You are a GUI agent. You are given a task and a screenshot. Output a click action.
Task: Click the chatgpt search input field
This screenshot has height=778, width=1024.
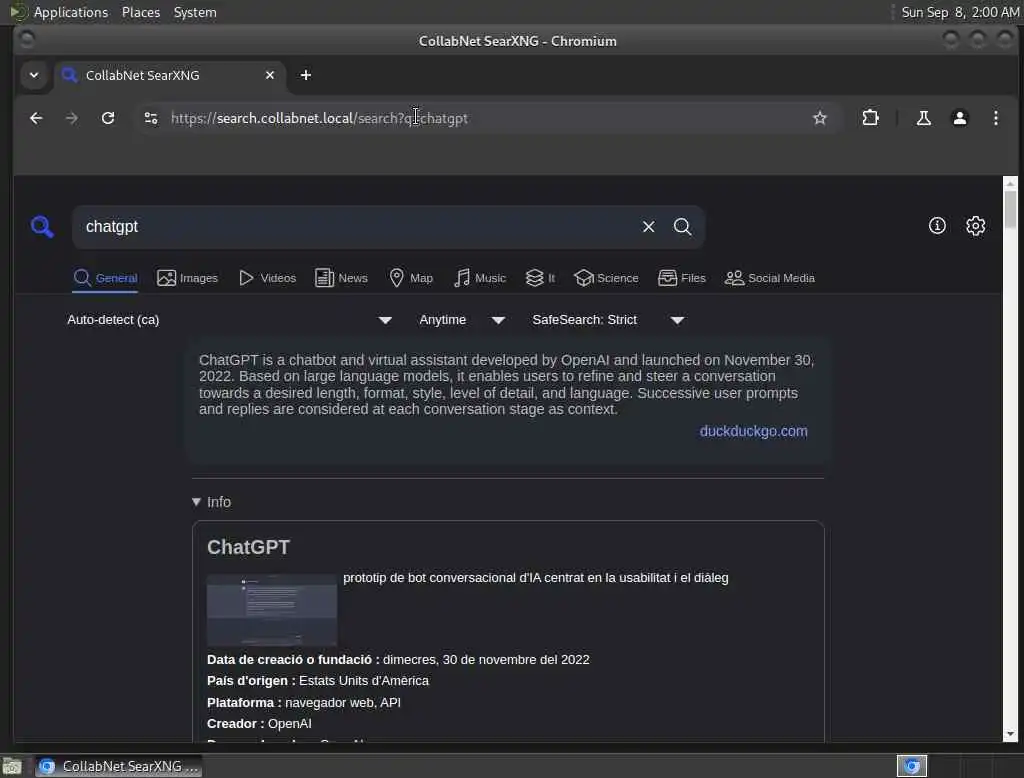[359, 227]
